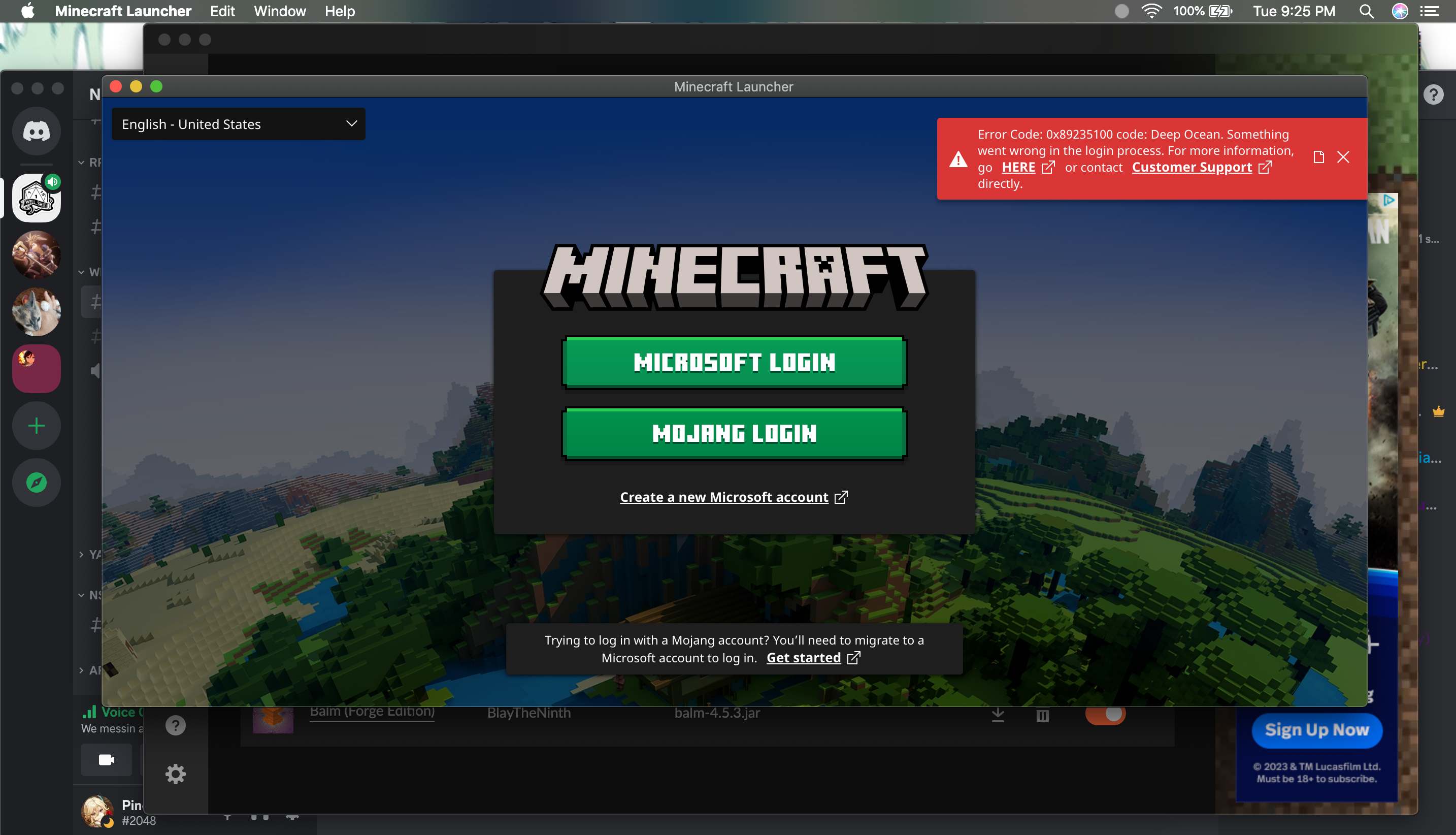This screenshot has width=1456, height=835.
Task: Open macOS Control Center in the menu bar
Action: pos(1430,12)
